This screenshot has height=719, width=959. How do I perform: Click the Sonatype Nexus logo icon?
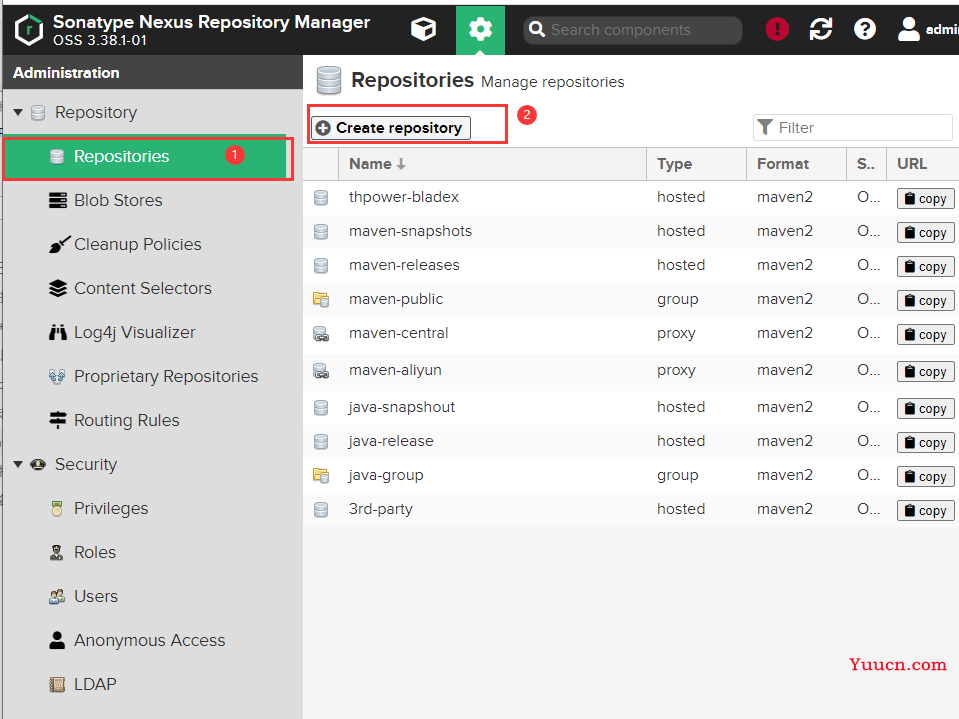point(29,30)
